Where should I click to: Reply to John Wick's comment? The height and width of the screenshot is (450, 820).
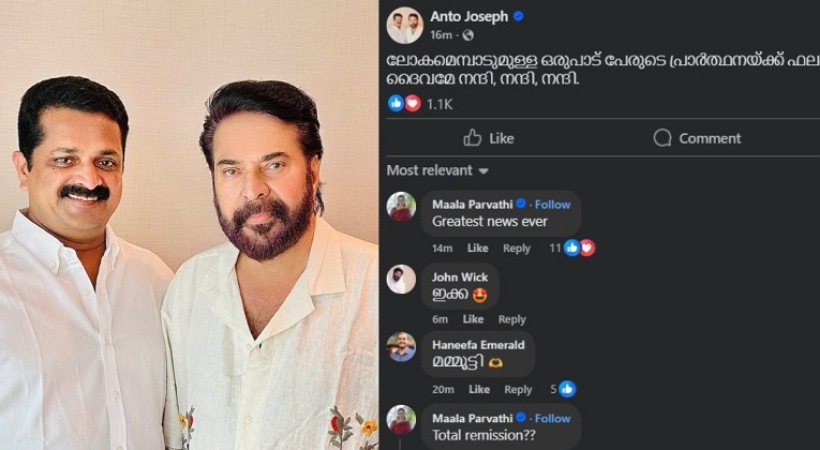[511, 319]
